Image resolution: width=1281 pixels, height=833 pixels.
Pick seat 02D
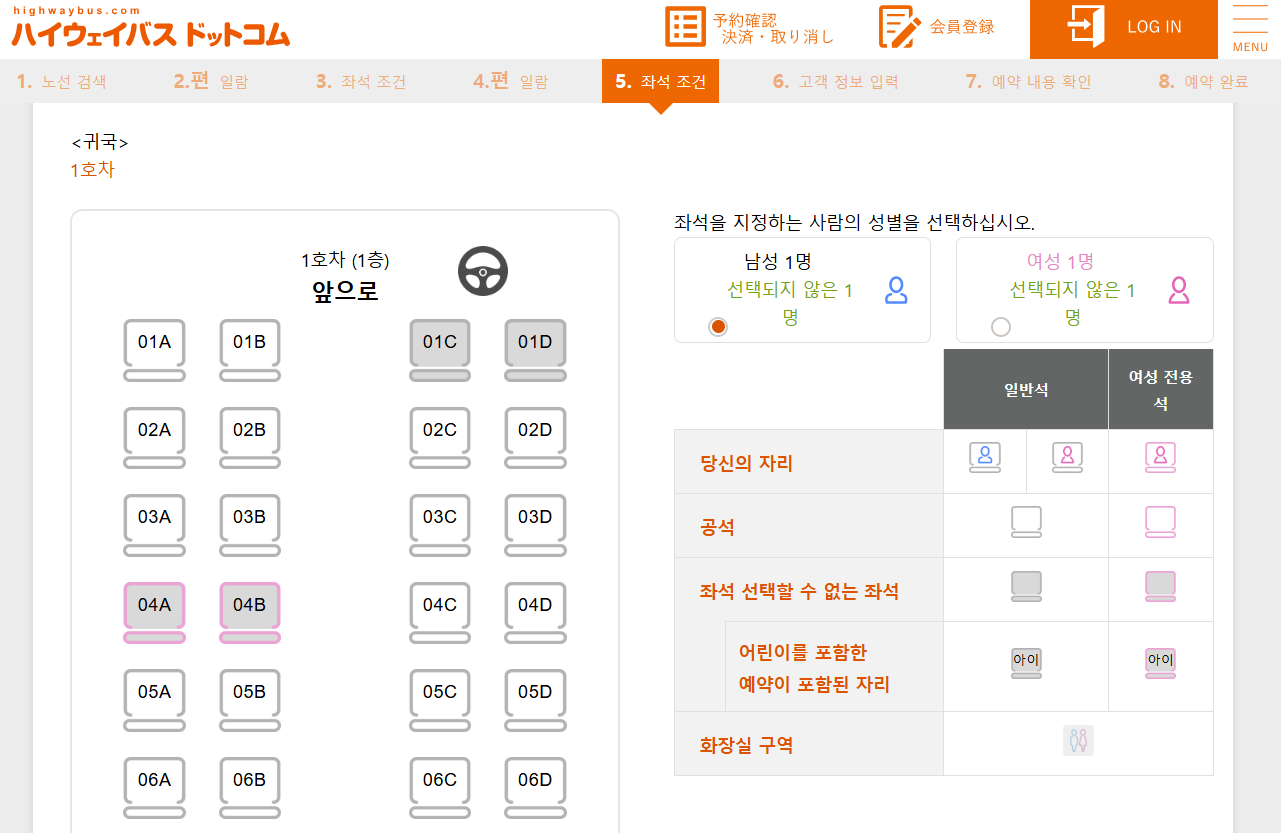535,438
